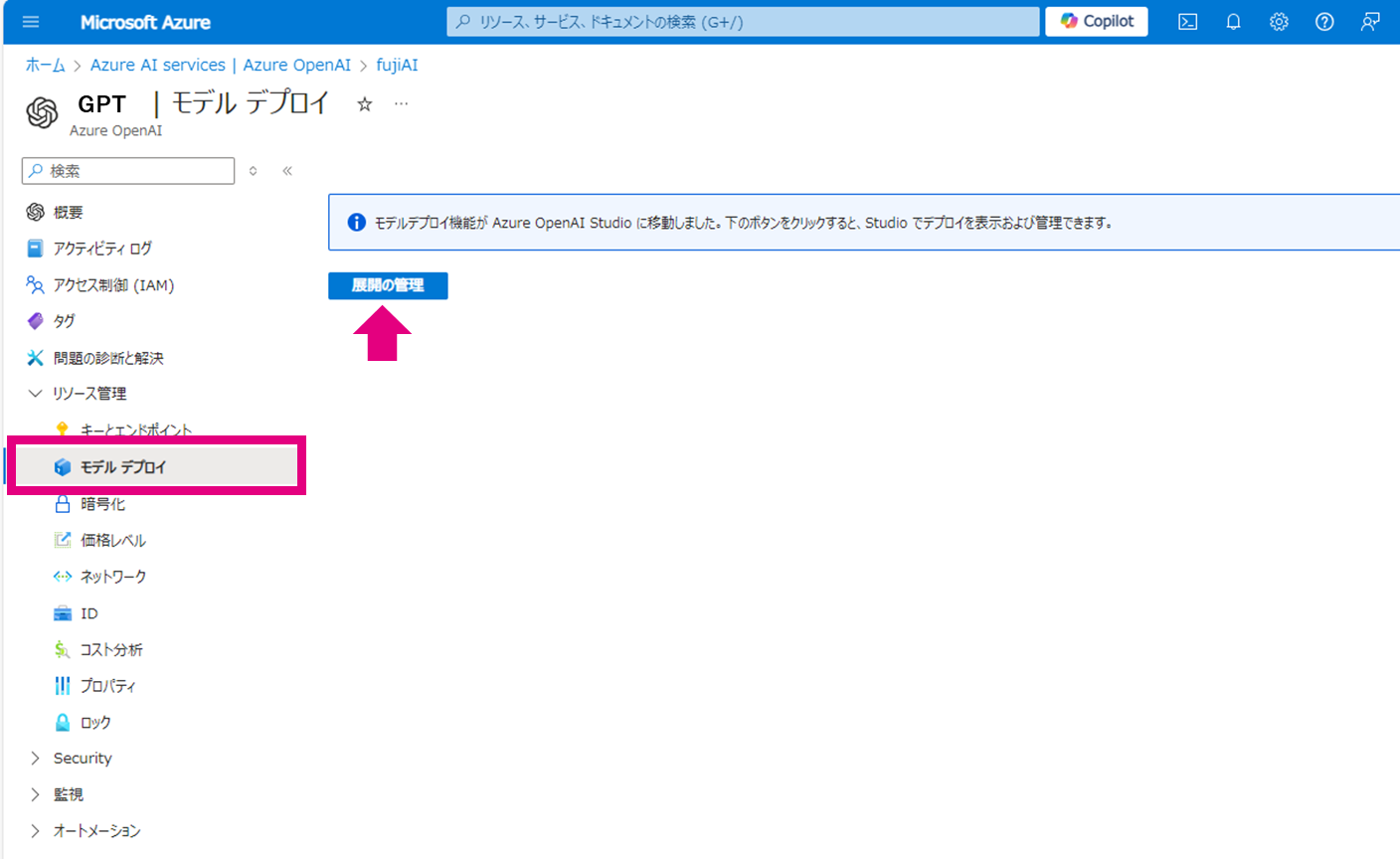Go to the ホーム breadcrumb
Viewport: 1400px width, 859px height.
45,65
